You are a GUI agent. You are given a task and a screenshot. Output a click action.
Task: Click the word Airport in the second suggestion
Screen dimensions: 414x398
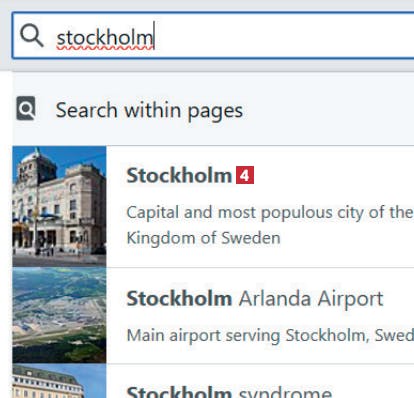350,299
